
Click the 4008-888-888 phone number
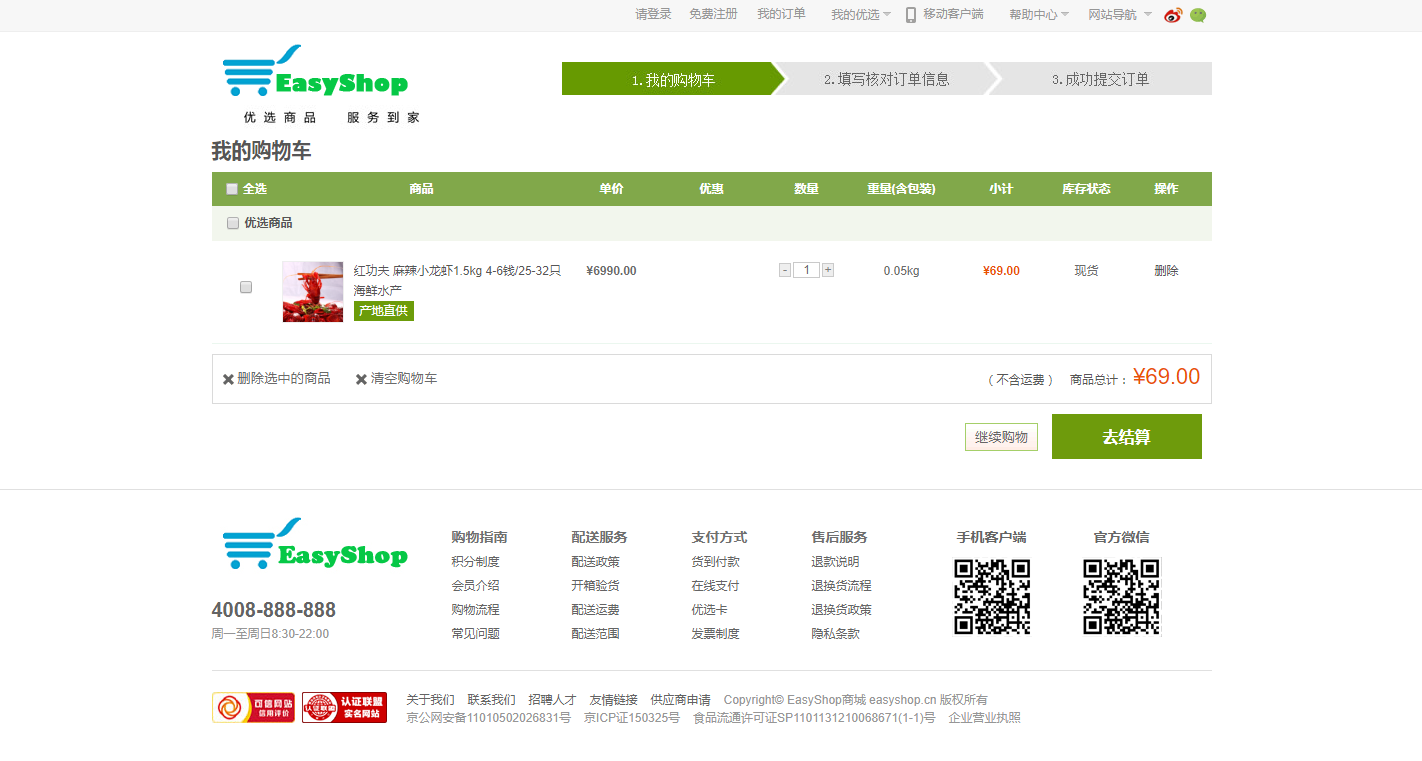[x=274, y=610]
